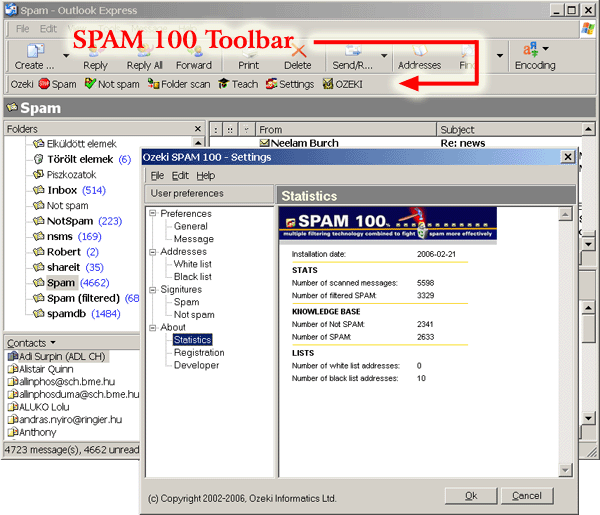Select the Törölt elemek folder
This screenshot has width=600, height=515.
[x=82, y=159]
